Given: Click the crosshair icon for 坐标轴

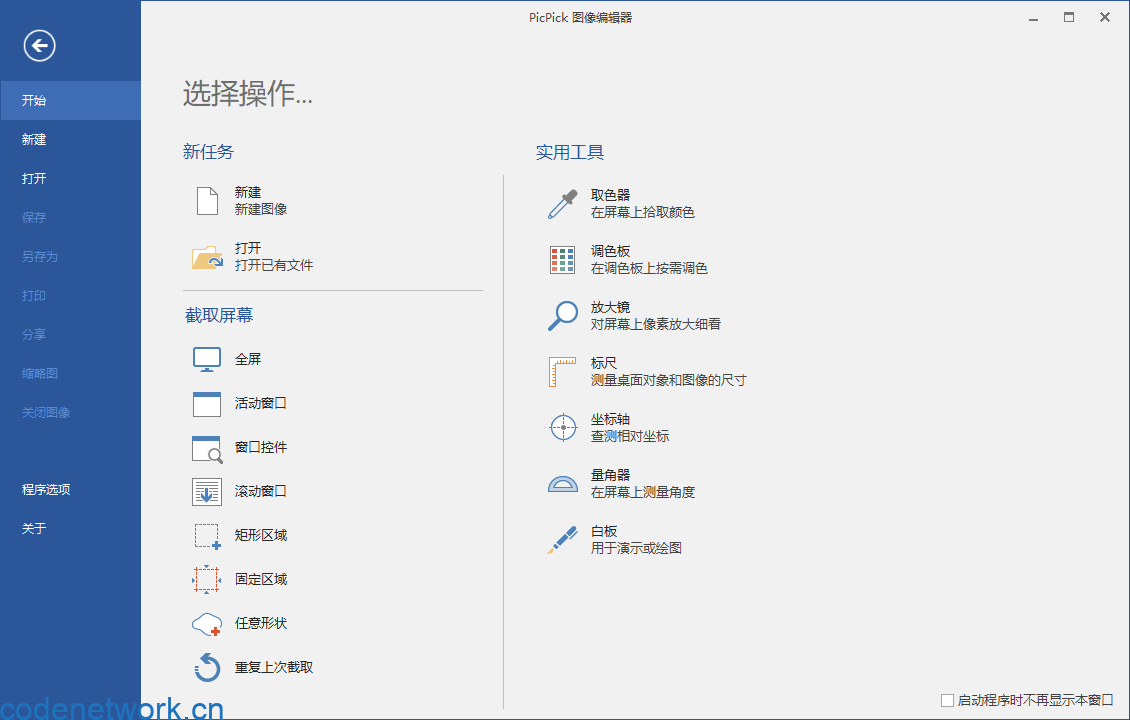Looking at the screenshot, I should click(x=563, y=427).
